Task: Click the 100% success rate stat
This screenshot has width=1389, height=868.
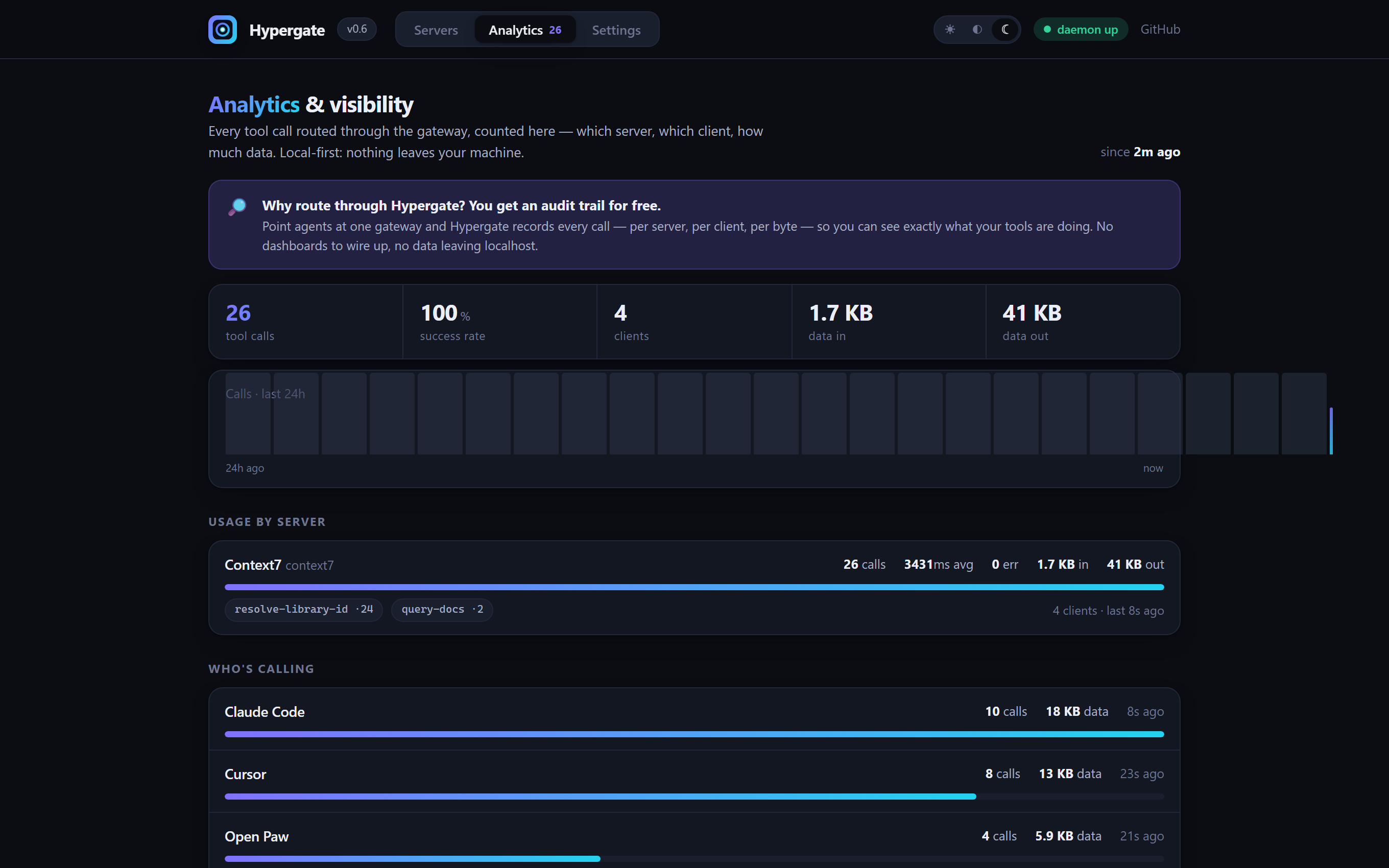Action: pyautogui.click(x=500, y=322)
